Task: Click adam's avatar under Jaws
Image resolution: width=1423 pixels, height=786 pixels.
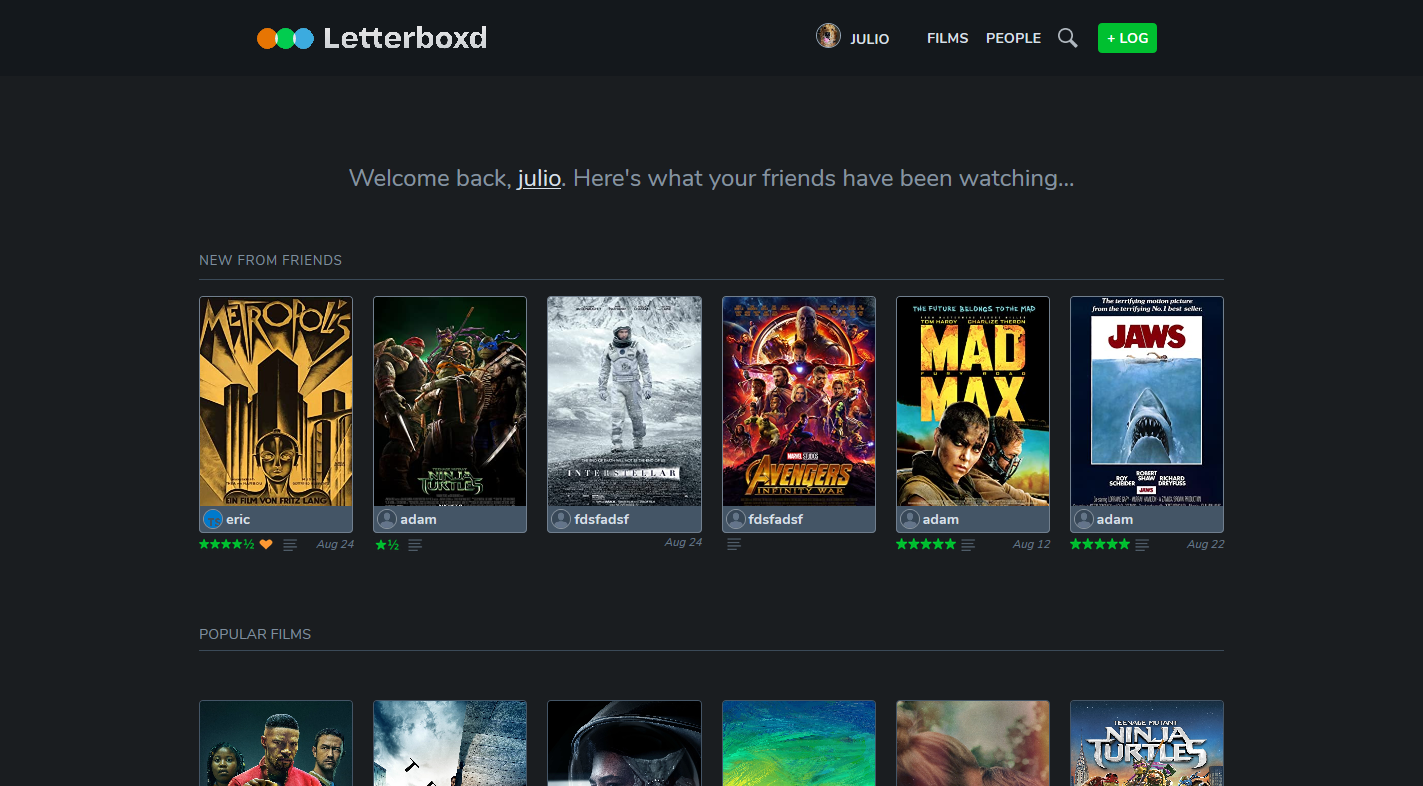Action: tap(1084, 519)
